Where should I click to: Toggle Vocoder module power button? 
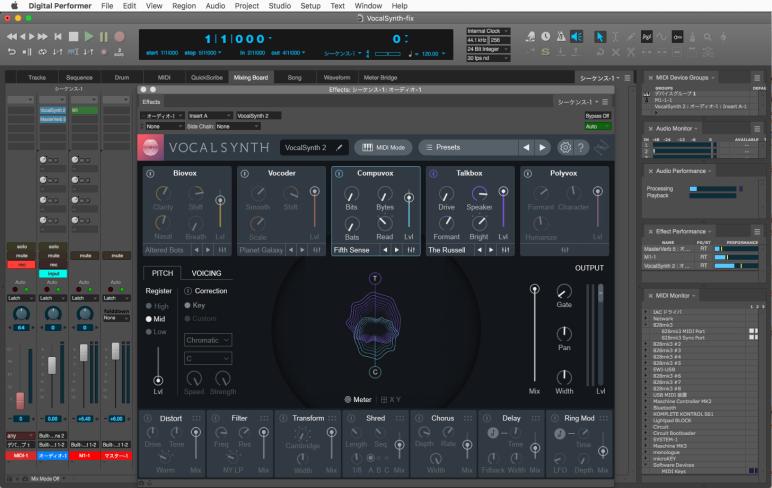click(245, 173)
